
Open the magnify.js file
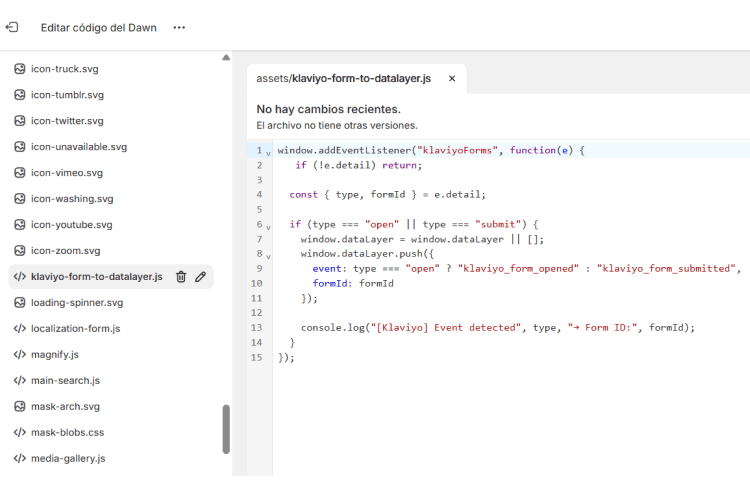click(x=55, y=355)
